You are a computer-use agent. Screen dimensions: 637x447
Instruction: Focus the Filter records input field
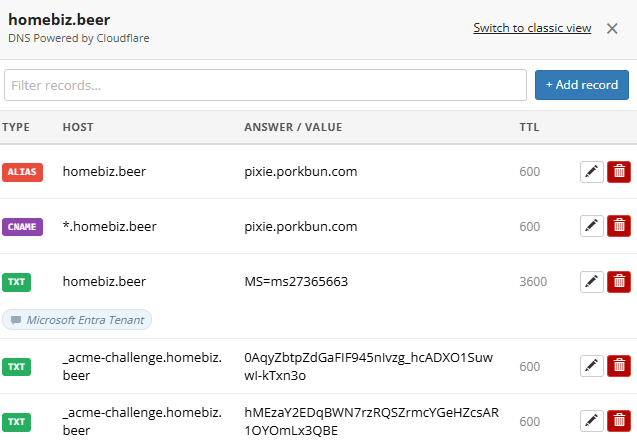click(x=265, y=85)
